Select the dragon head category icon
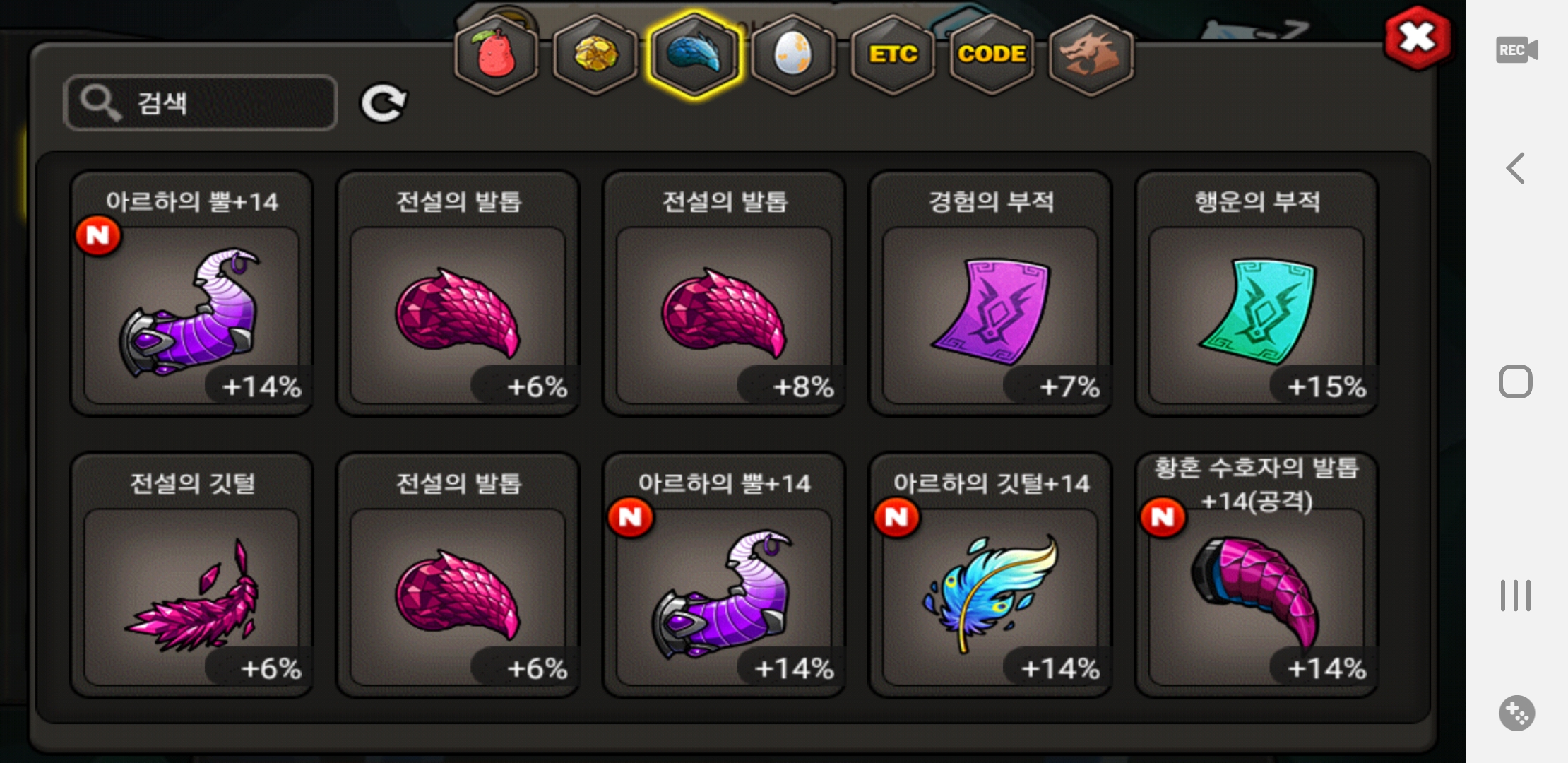This screenshot has width=1568, height=763. pyautogui.click(x=1091, y=54)
